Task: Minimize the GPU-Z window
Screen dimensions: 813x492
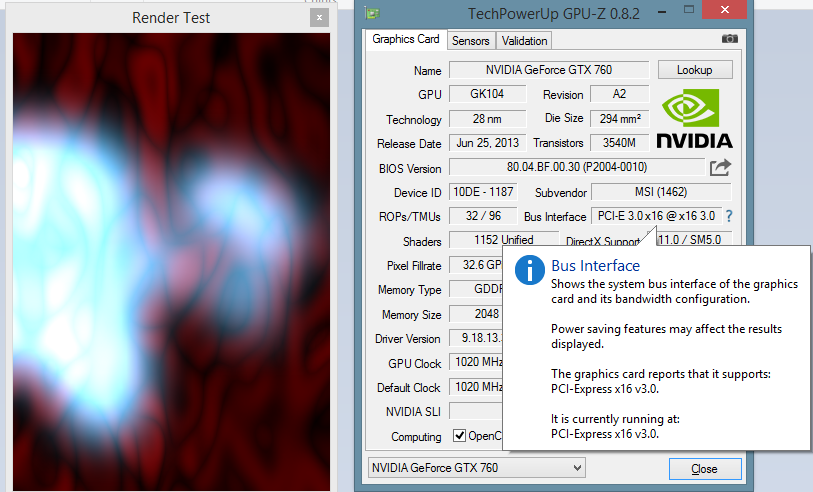Action: [662, 11]
